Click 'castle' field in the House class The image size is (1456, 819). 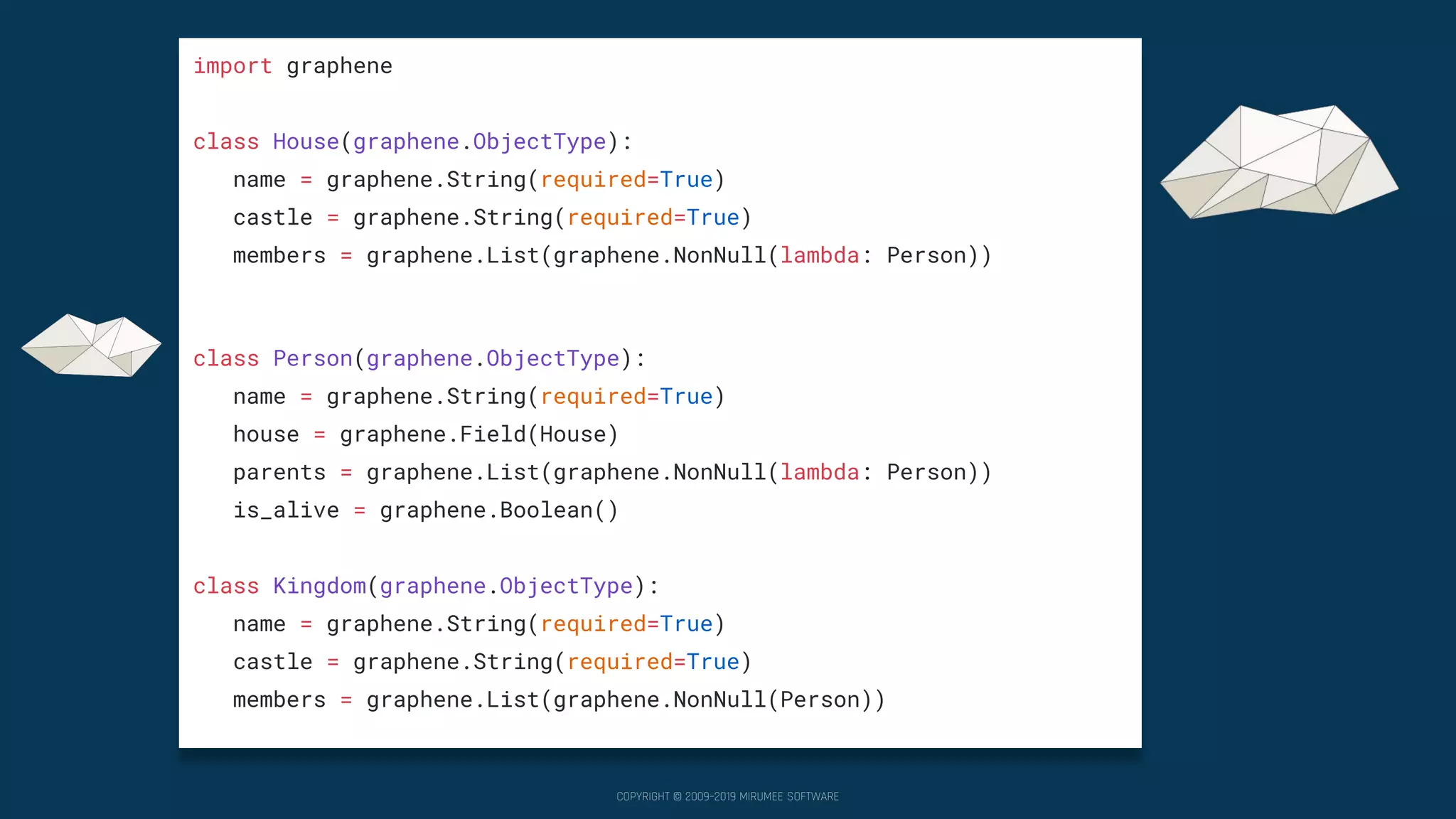[x=273, y=218]
